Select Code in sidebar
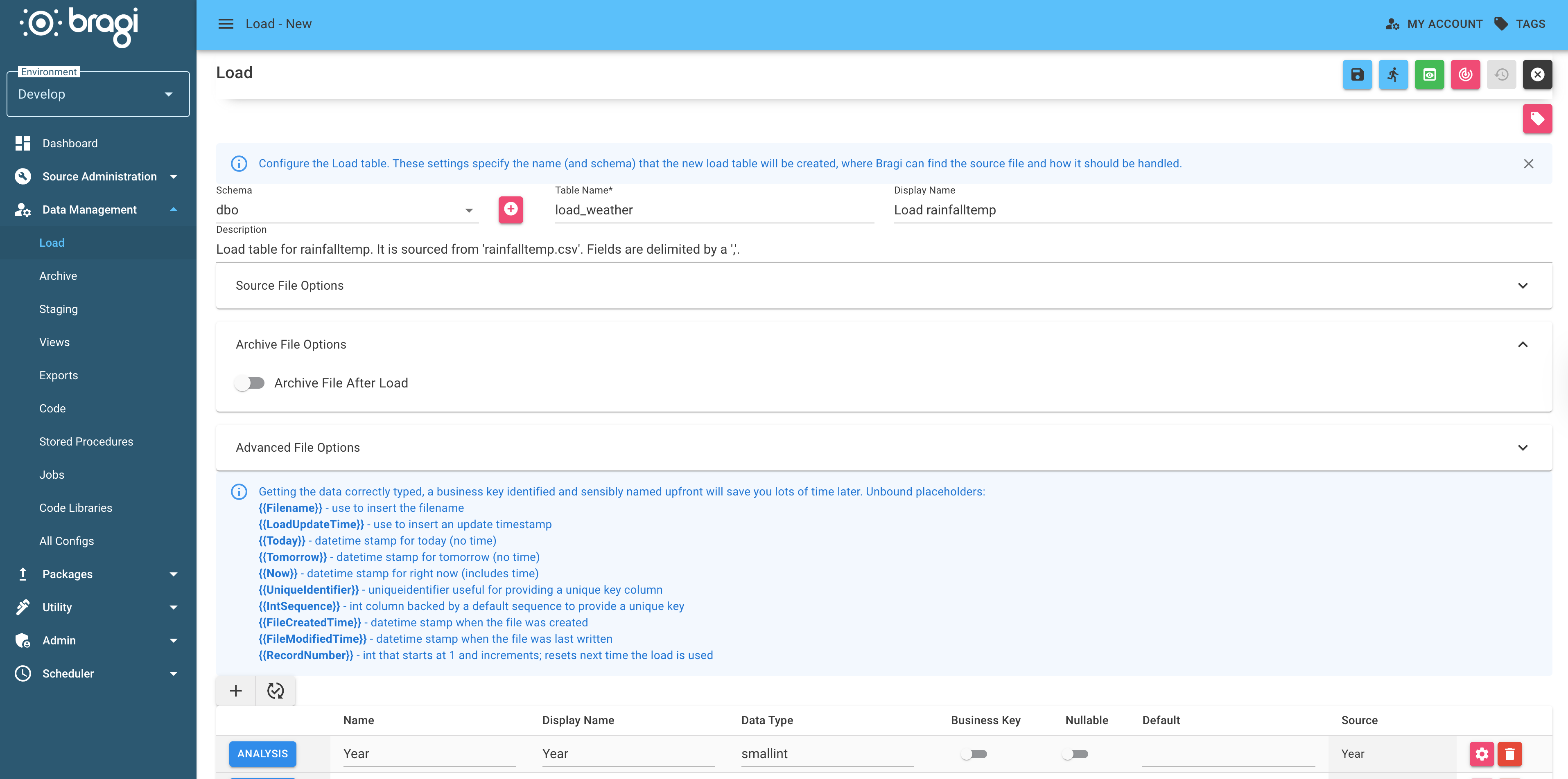Viewport: 1568px width, 779px height. click(x=98, y=409)
